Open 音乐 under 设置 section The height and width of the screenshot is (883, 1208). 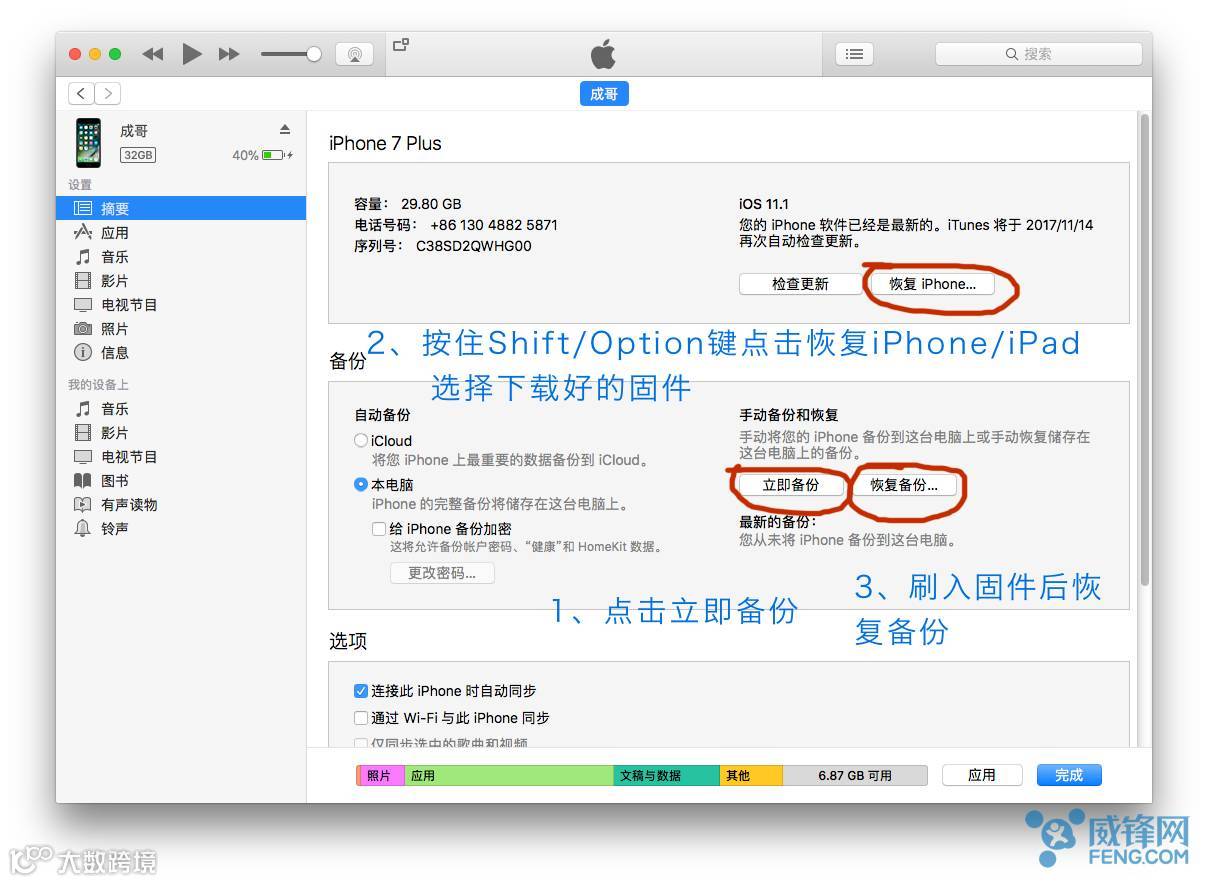[181, 256]
